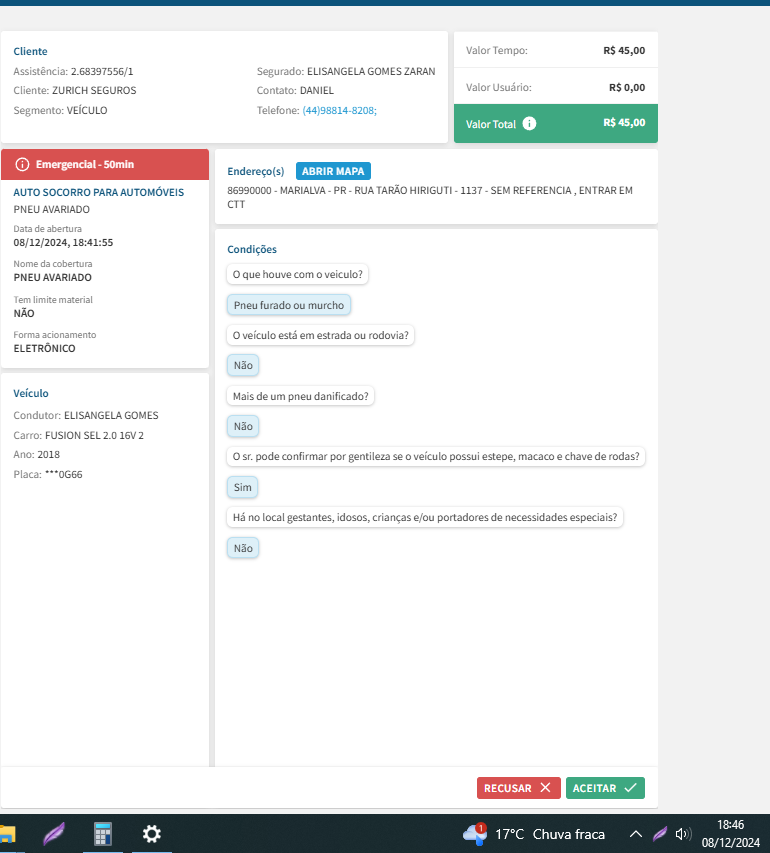Open File Explorer from the taskbar
The width and height of the screenshot is (770, 853).
point(7,834)
